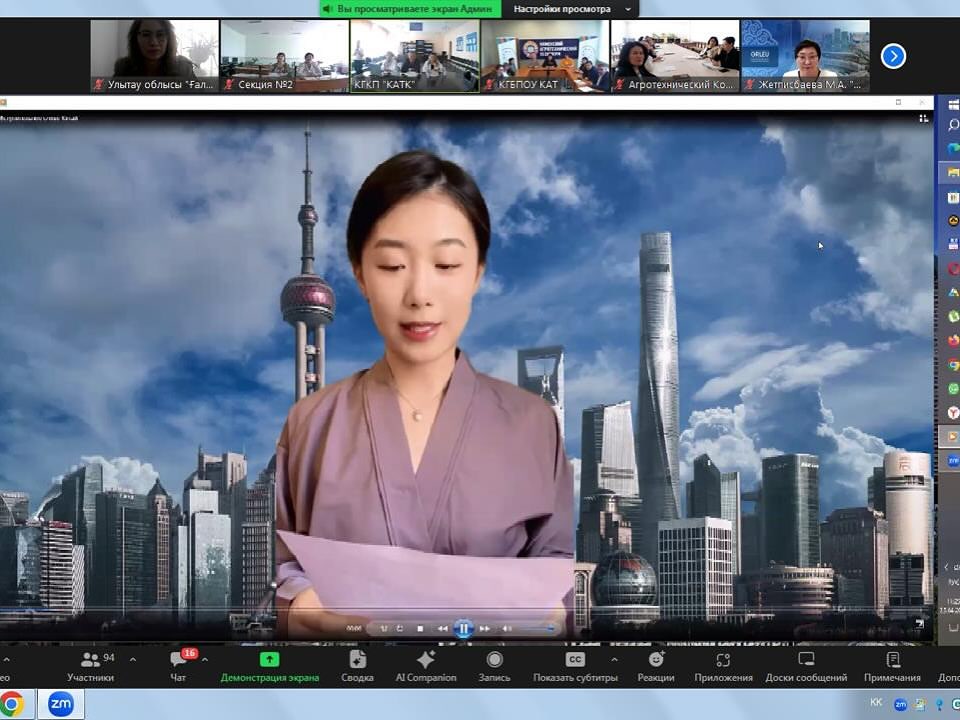The height and width of the screenshot is (720, 960).
Task: Open Google Drive on the shared screen taskbar
Action: [x=953, y=293]
